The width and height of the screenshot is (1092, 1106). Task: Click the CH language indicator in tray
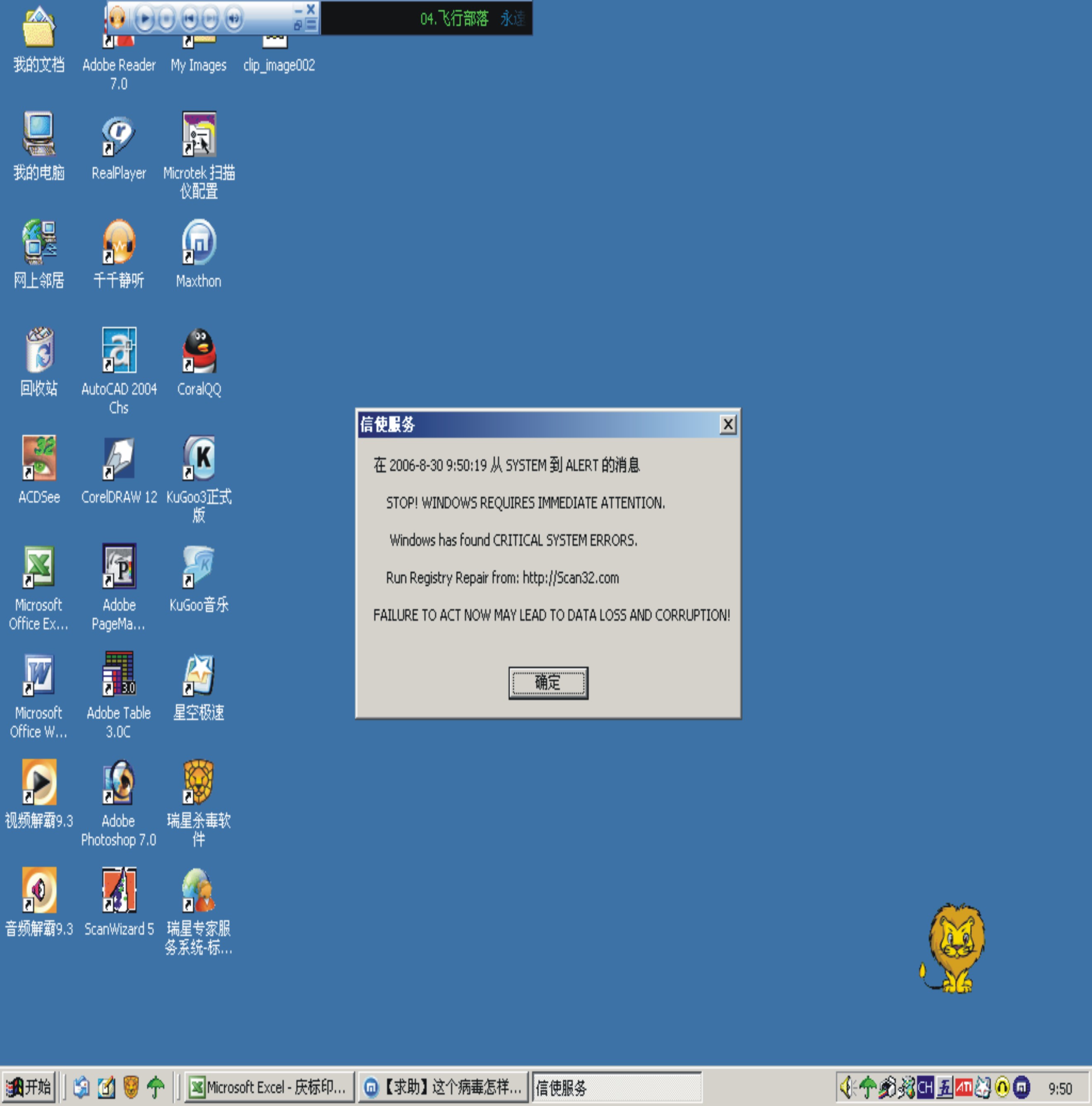925,1087
